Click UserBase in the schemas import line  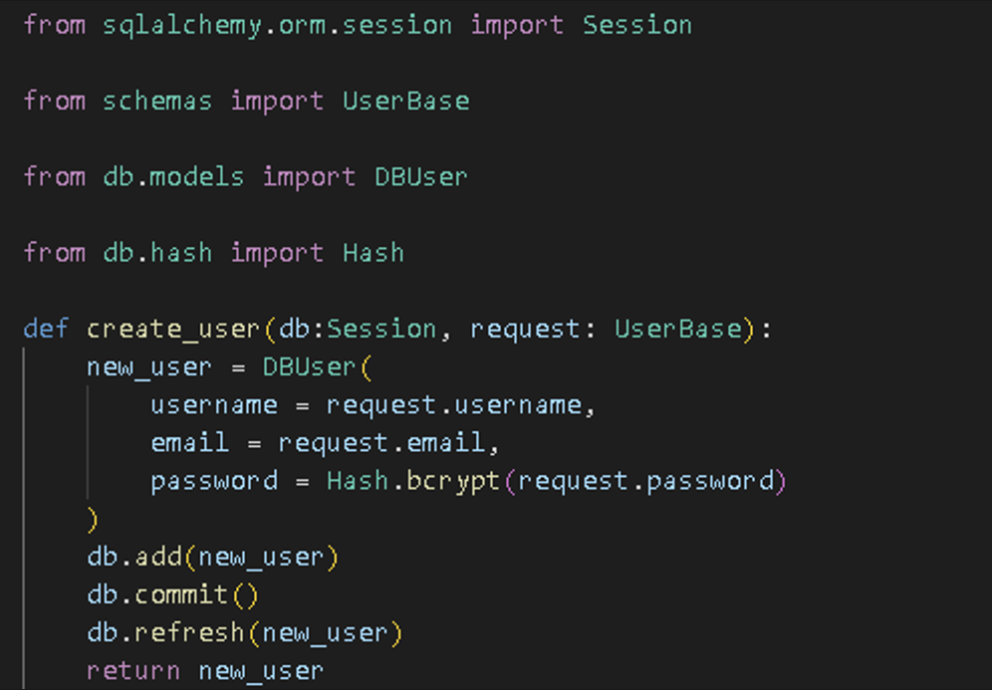pyautogui.click(x=405, y=101)
